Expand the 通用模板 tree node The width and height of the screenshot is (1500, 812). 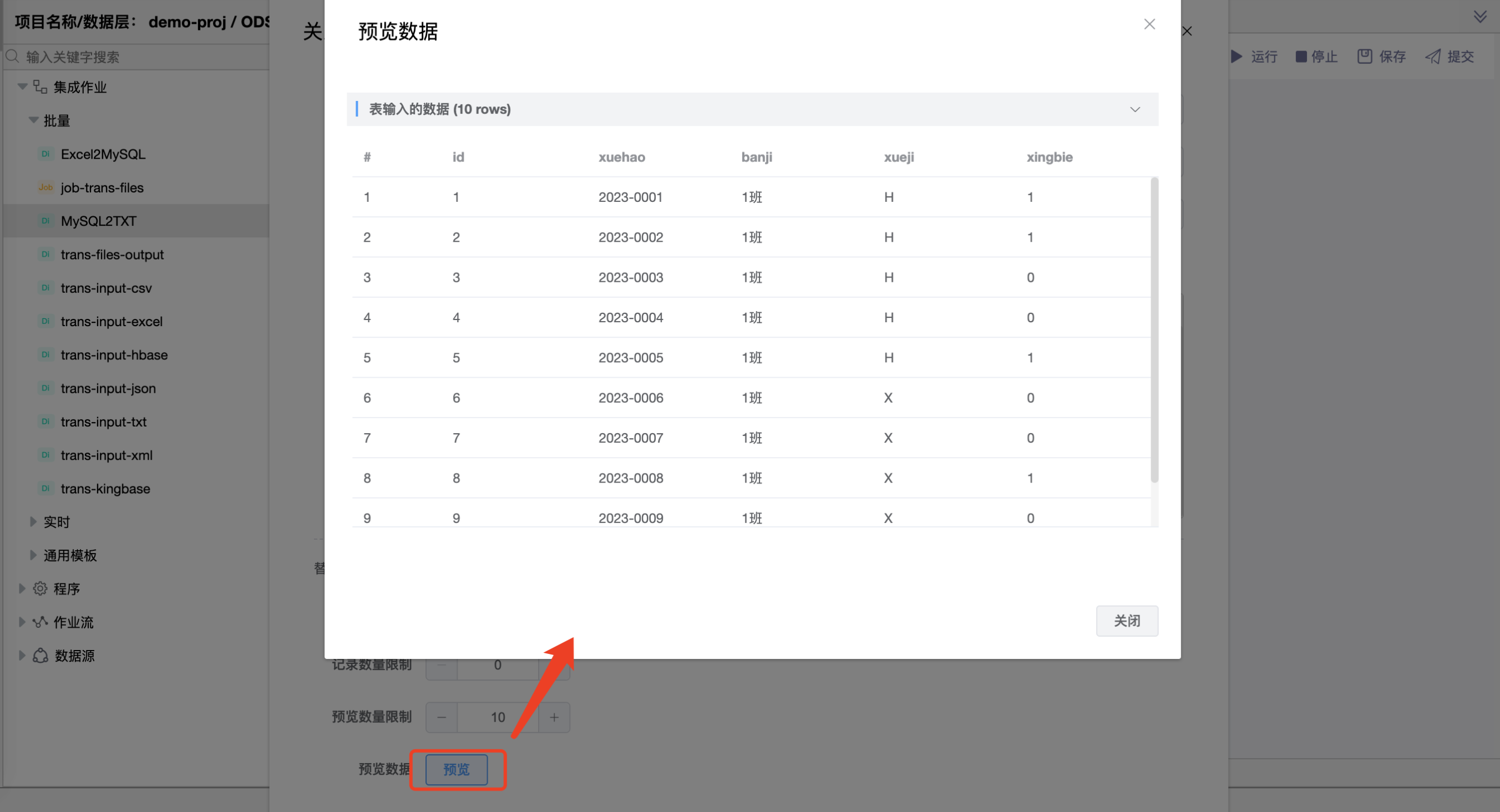click(x=33, y=555)
